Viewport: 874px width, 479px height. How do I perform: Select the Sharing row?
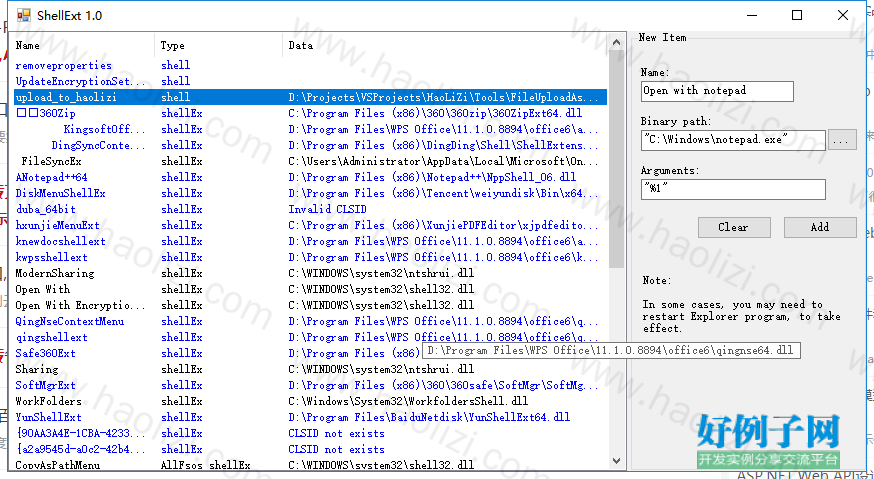308,369
